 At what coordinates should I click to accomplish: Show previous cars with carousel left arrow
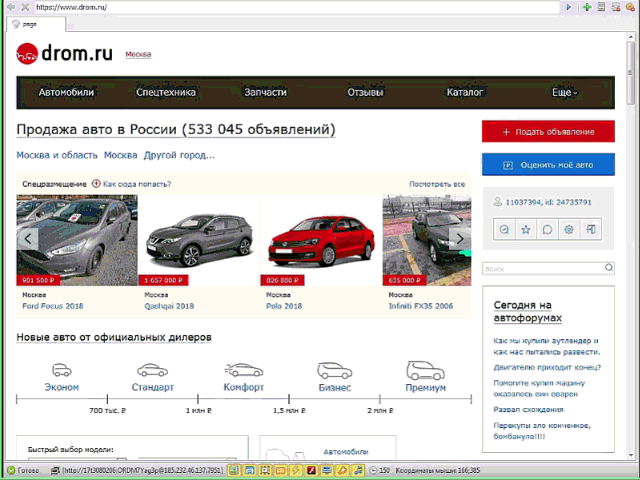[x=29, y=239]
